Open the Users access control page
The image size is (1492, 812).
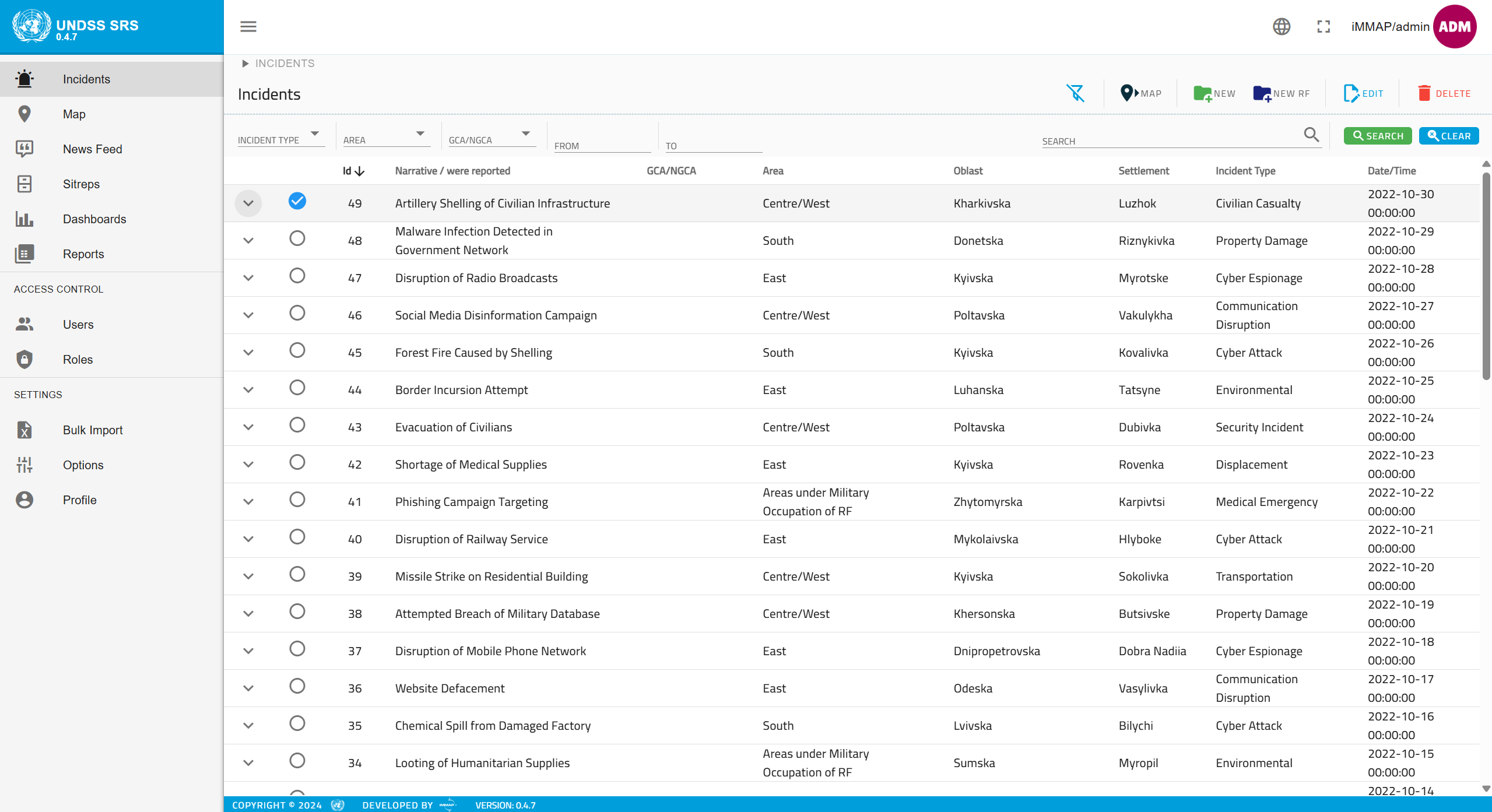coord(78,324)
